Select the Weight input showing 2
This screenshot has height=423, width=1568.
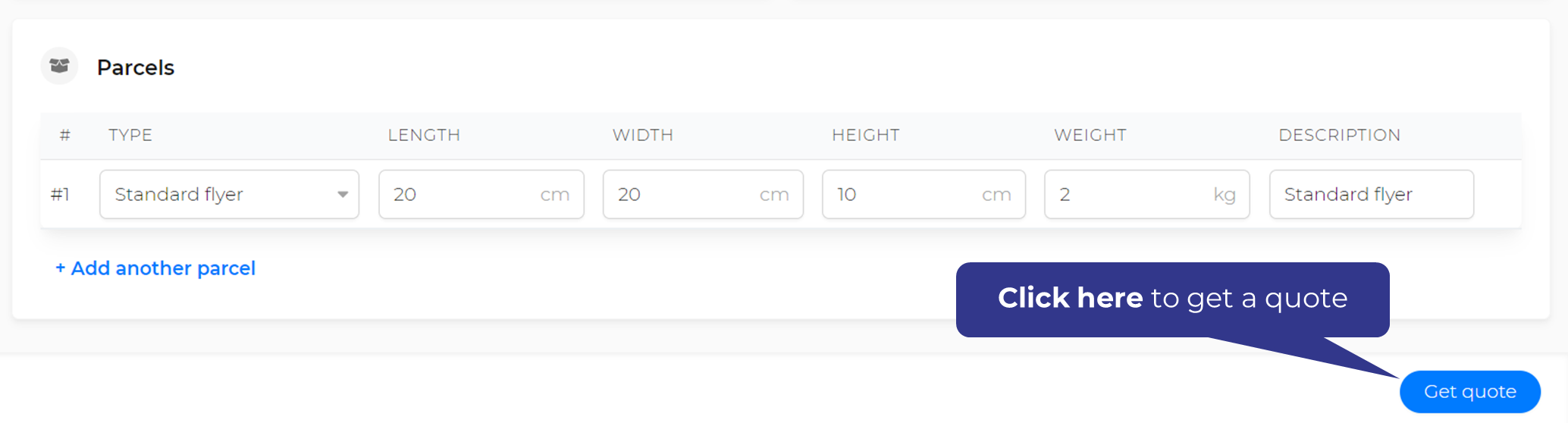(x=1146, y=194)
